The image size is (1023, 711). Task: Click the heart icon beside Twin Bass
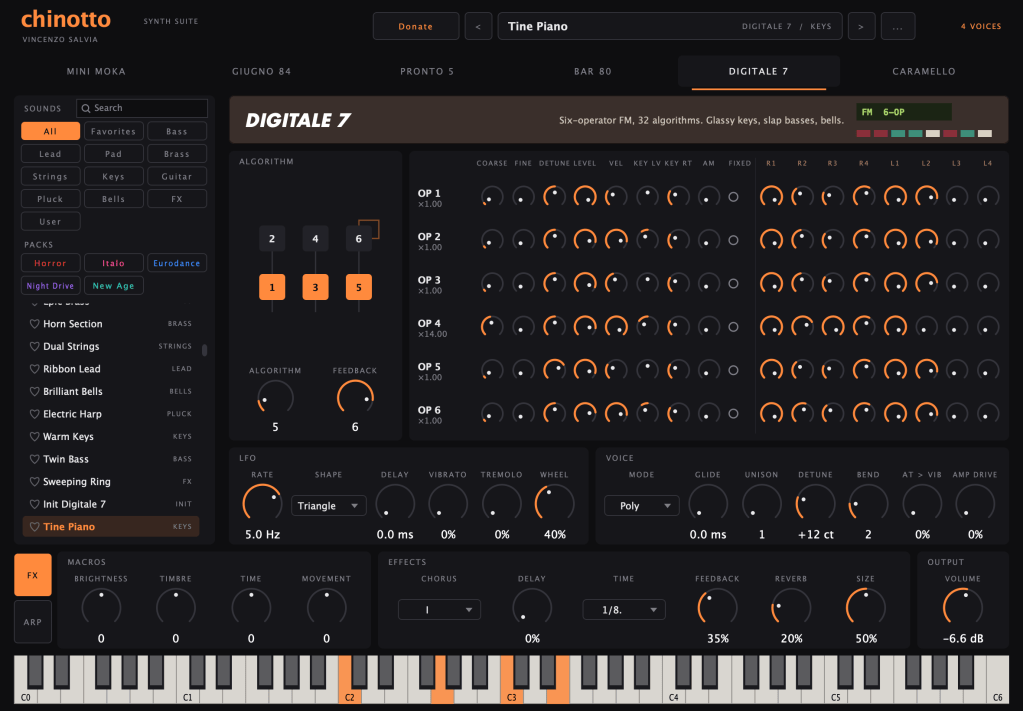35,459
